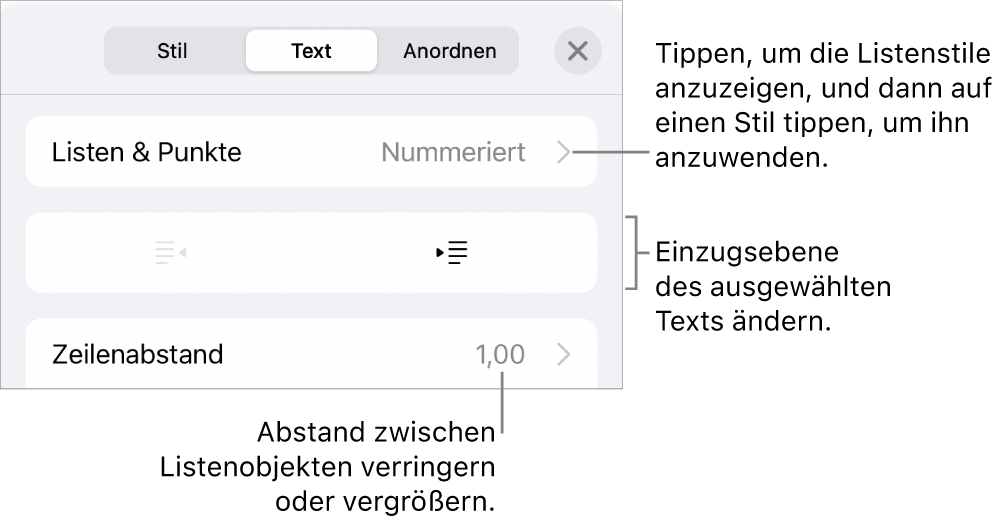Increase indent level with the indent icon

[453, 253]
